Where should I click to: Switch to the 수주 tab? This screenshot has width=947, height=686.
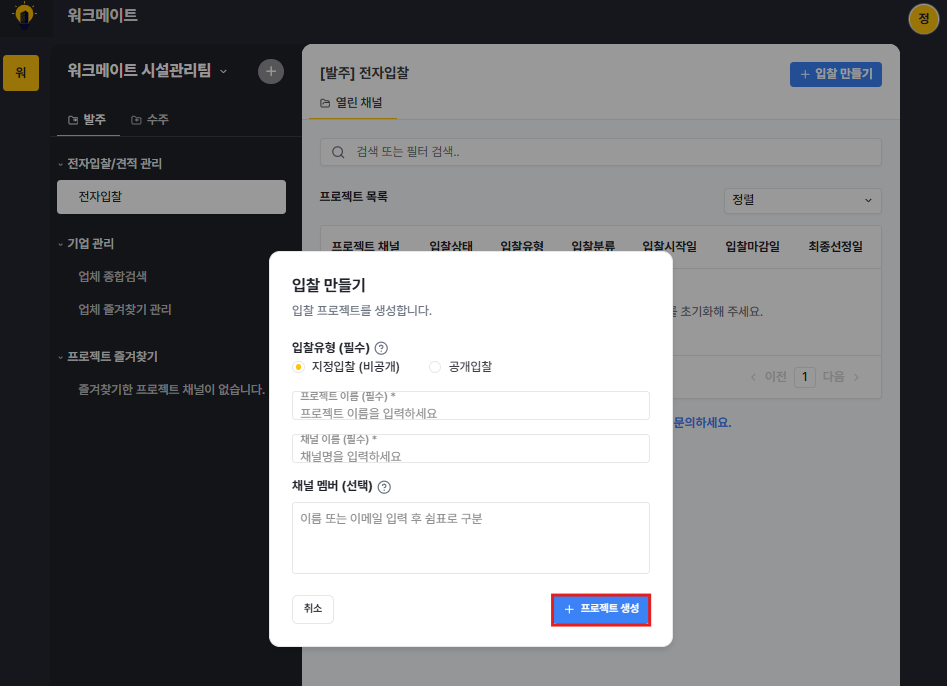tap(150, 120)
